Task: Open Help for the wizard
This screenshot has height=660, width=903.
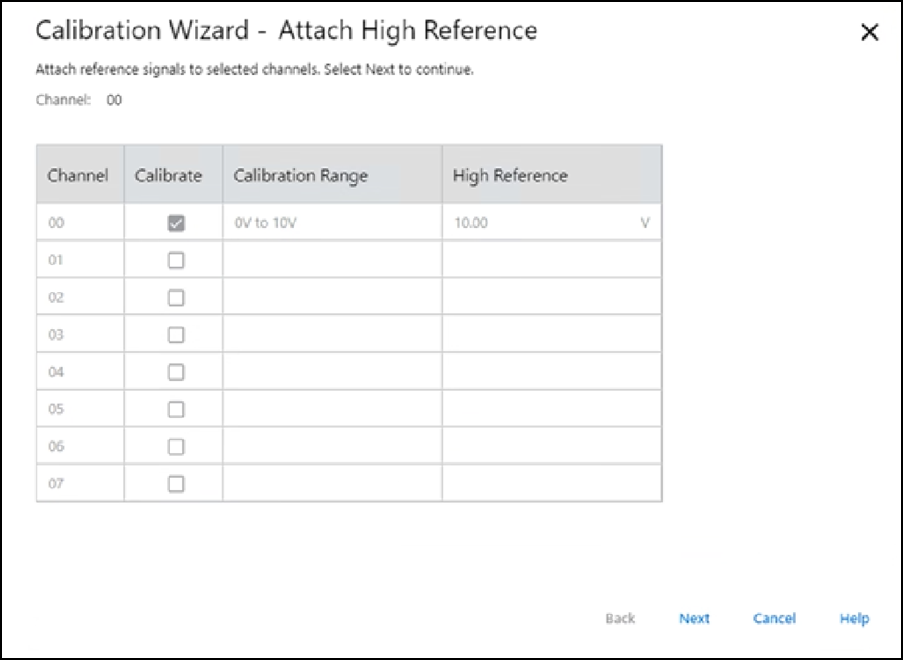Action: 854,618
